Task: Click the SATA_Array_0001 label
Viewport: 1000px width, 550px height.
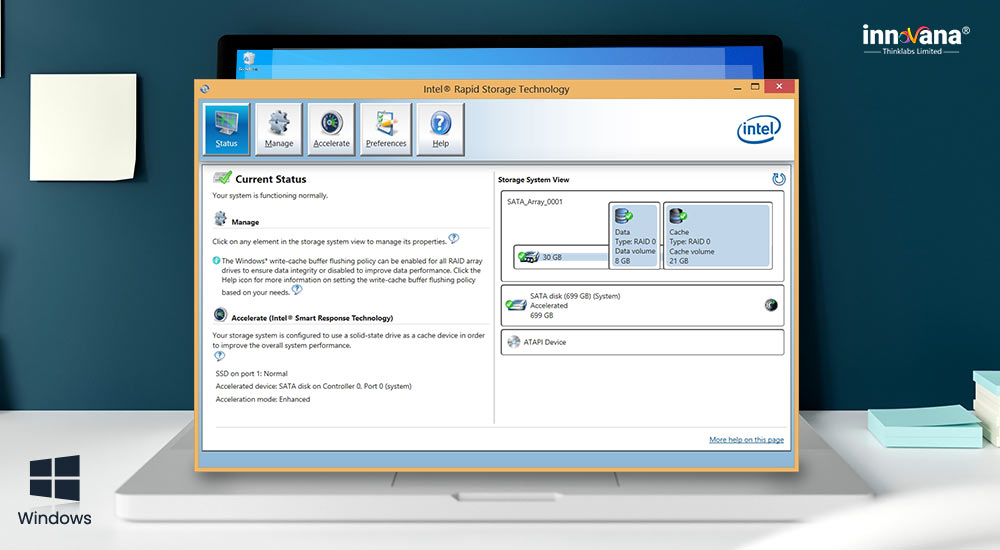Action: (x=534, y=202)
